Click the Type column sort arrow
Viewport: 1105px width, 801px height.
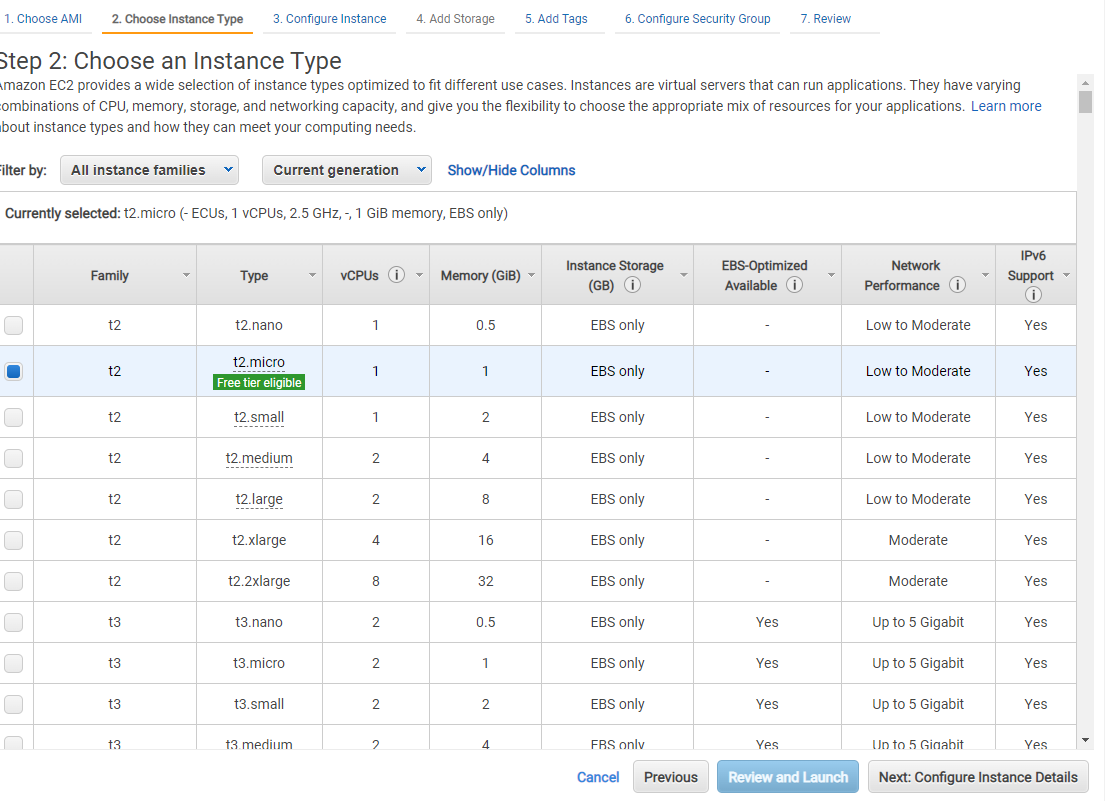312,275
